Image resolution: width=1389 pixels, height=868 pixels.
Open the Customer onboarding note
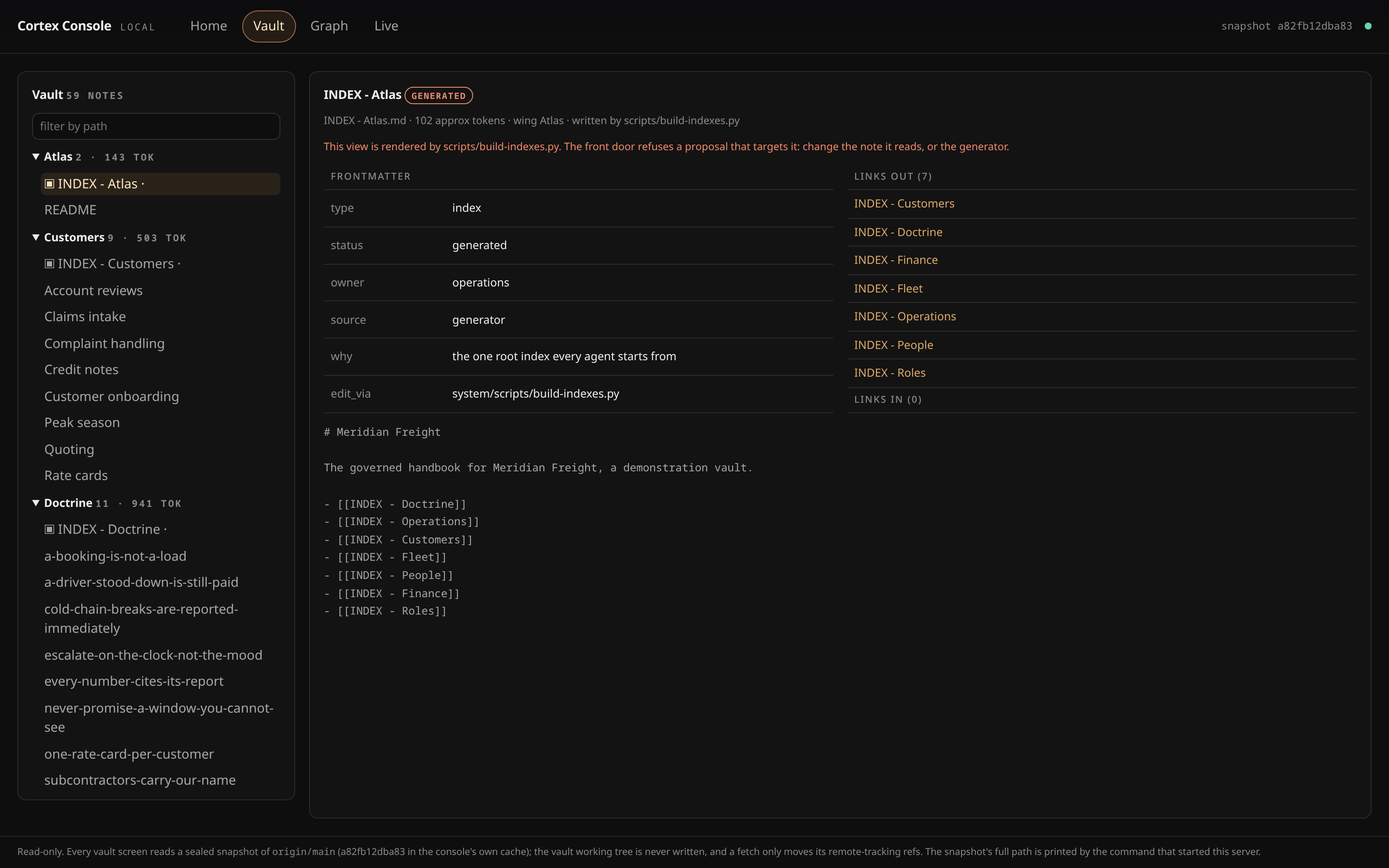pyautogui.click(x=160, y=397)
